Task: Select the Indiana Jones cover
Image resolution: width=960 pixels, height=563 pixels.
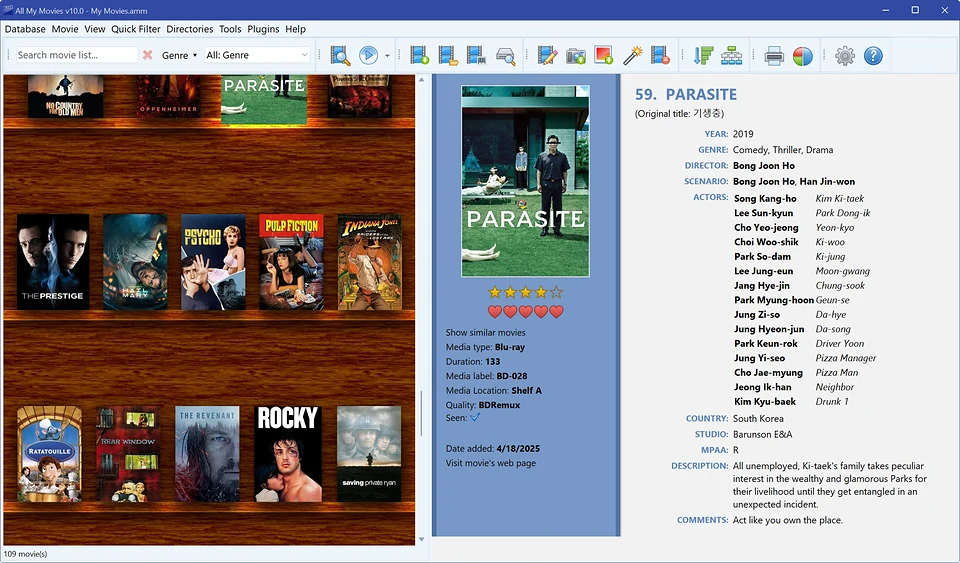Action: [x=370, y=261]
